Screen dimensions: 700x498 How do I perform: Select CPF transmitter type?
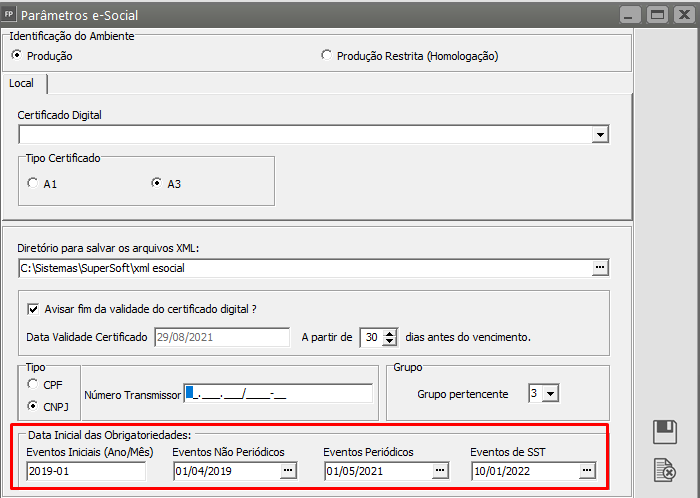tap(34, 384)
